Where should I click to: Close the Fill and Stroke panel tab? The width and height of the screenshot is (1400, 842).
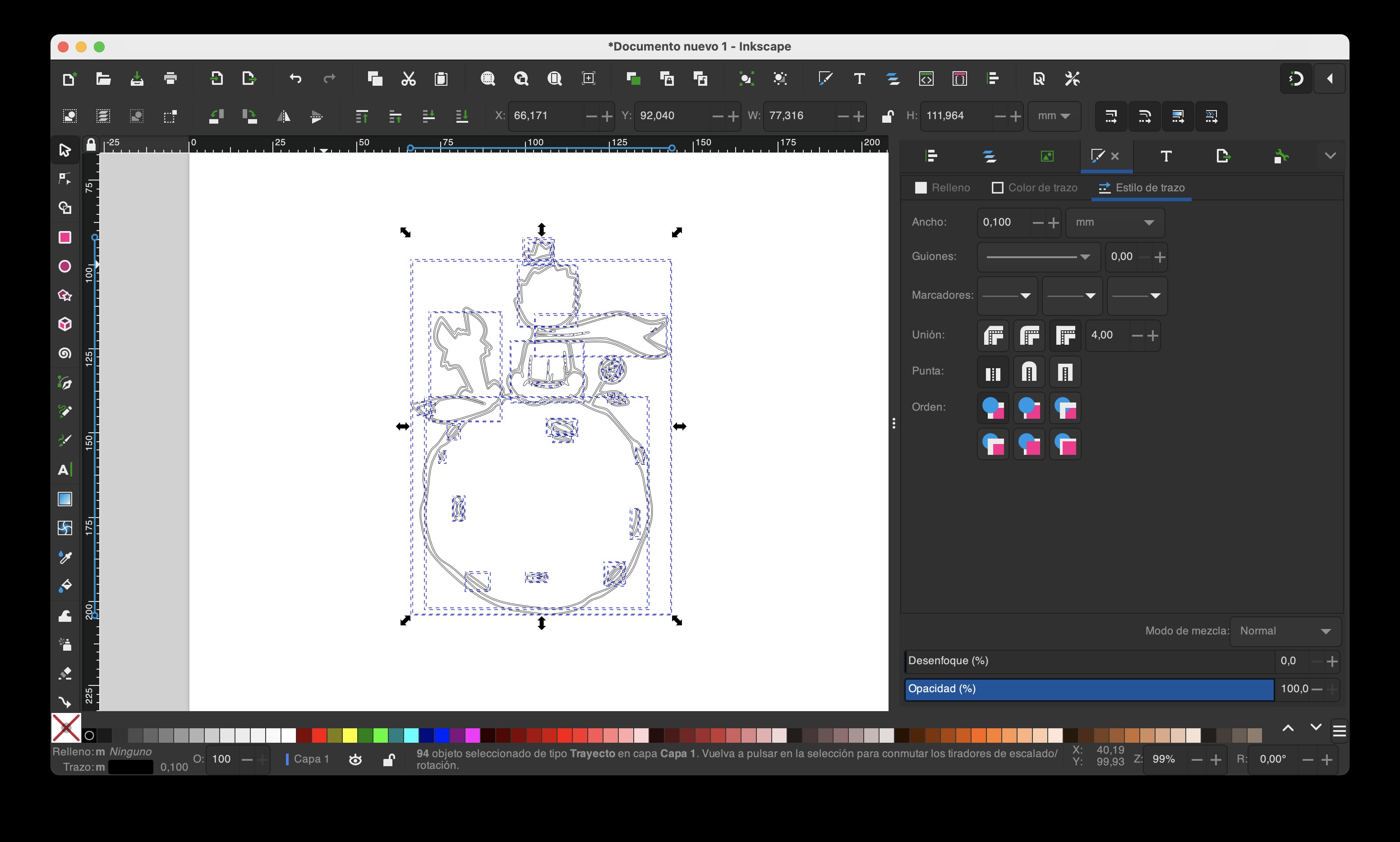pyautogui.click(x=1115, y=156)
